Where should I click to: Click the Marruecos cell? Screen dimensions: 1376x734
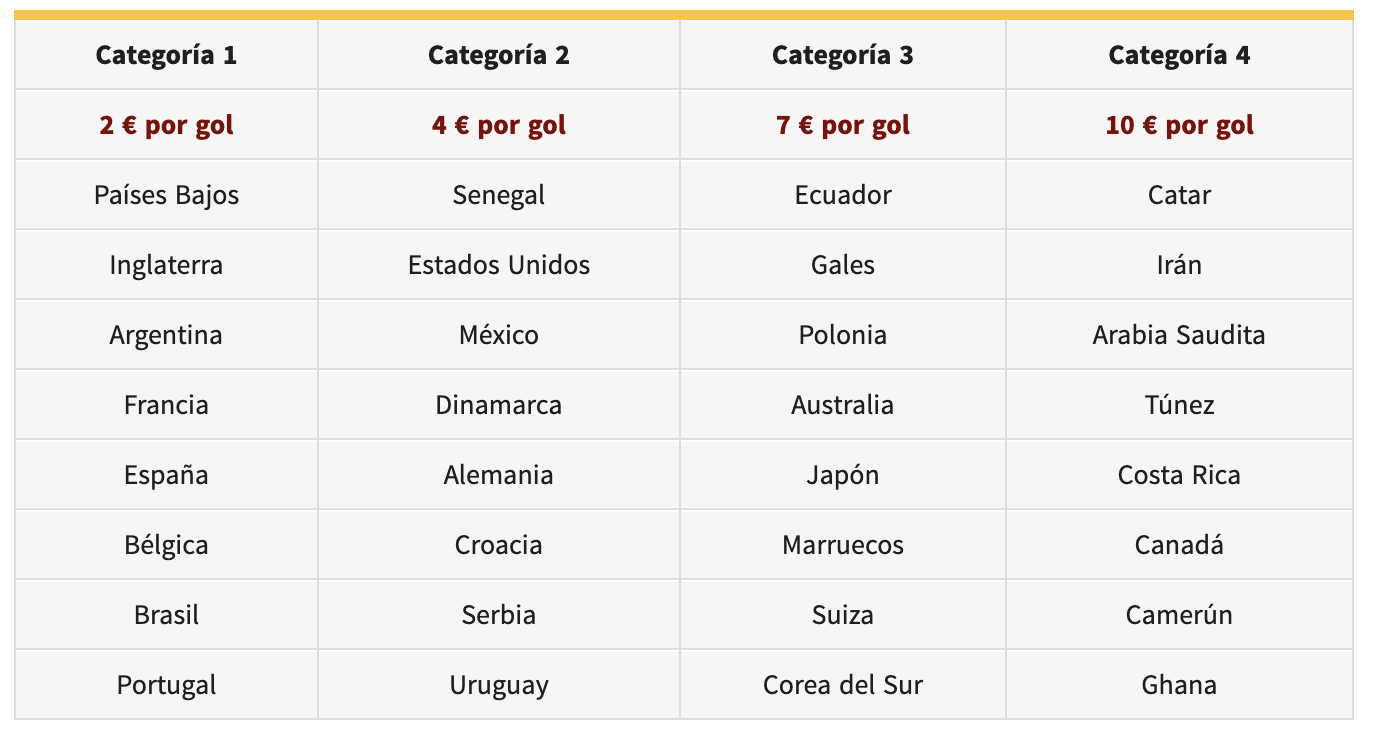click(x=843, y=545)
